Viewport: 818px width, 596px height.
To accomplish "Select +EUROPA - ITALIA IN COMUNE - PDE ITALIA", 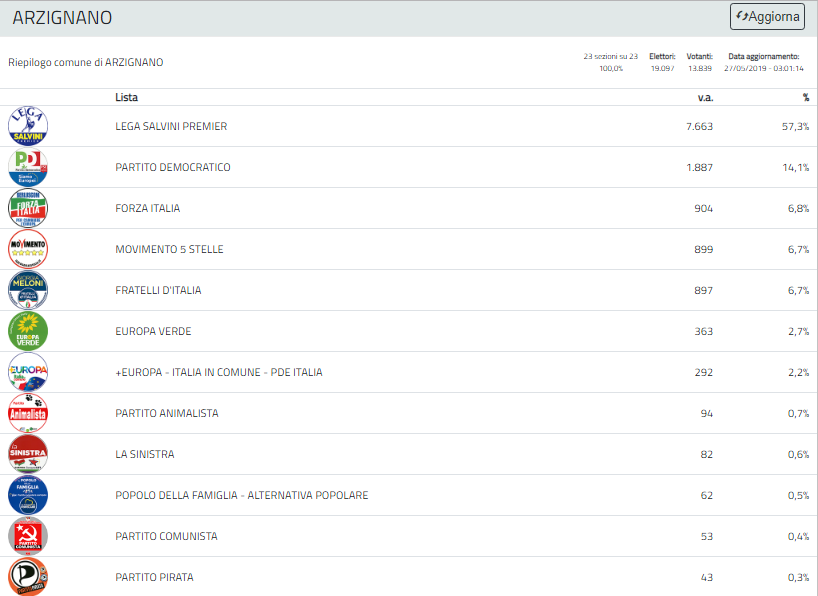I will (219, 372).
